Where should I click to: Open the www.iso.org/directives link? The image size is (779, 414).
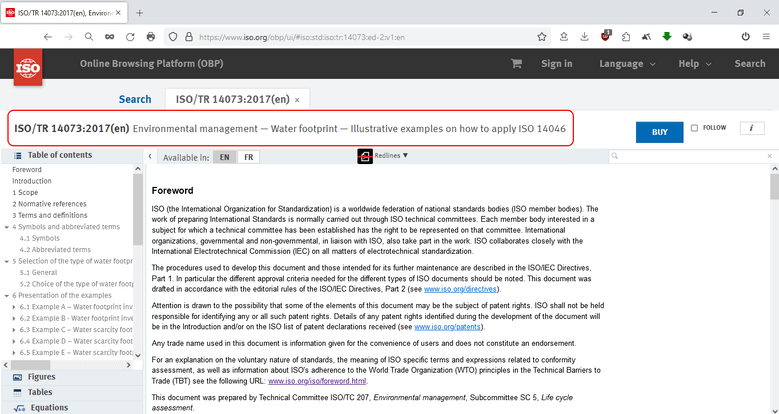pyautogui.click(x=460, y=289)
